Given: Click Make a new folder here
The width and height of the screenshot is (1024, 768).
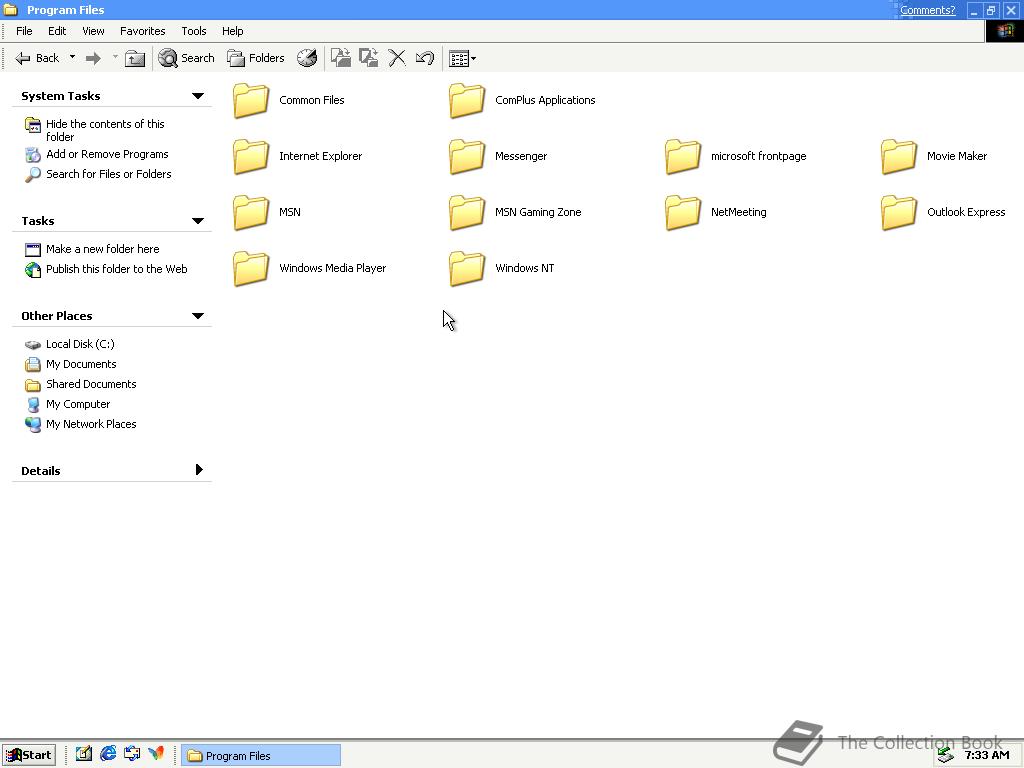Looking at the screenshot, I should pos(92,249).
